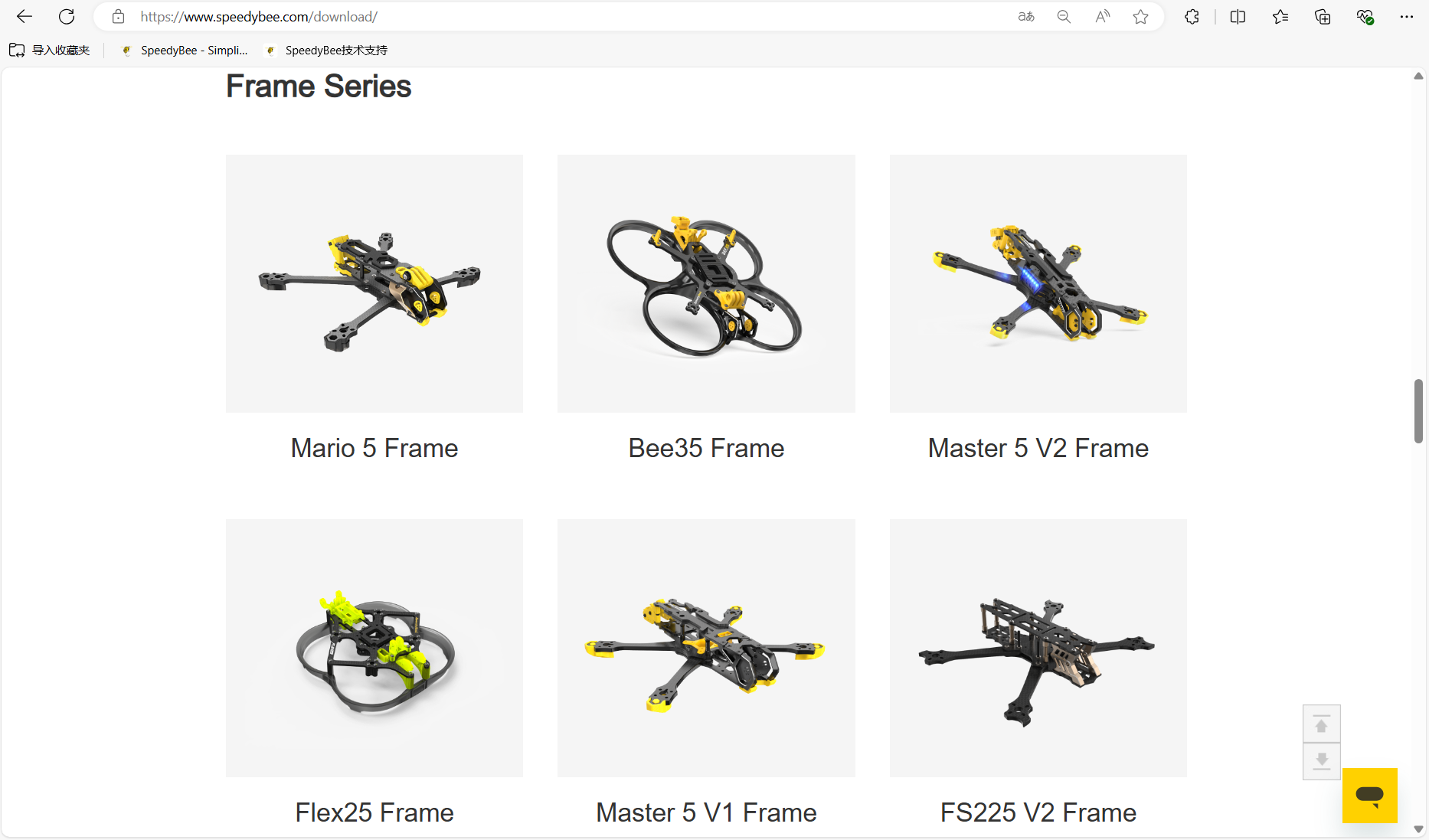Open the SpeedyBee技术支持 bookmark
This screenshot has width=1429, height=840.
click(x=327, y=50)
